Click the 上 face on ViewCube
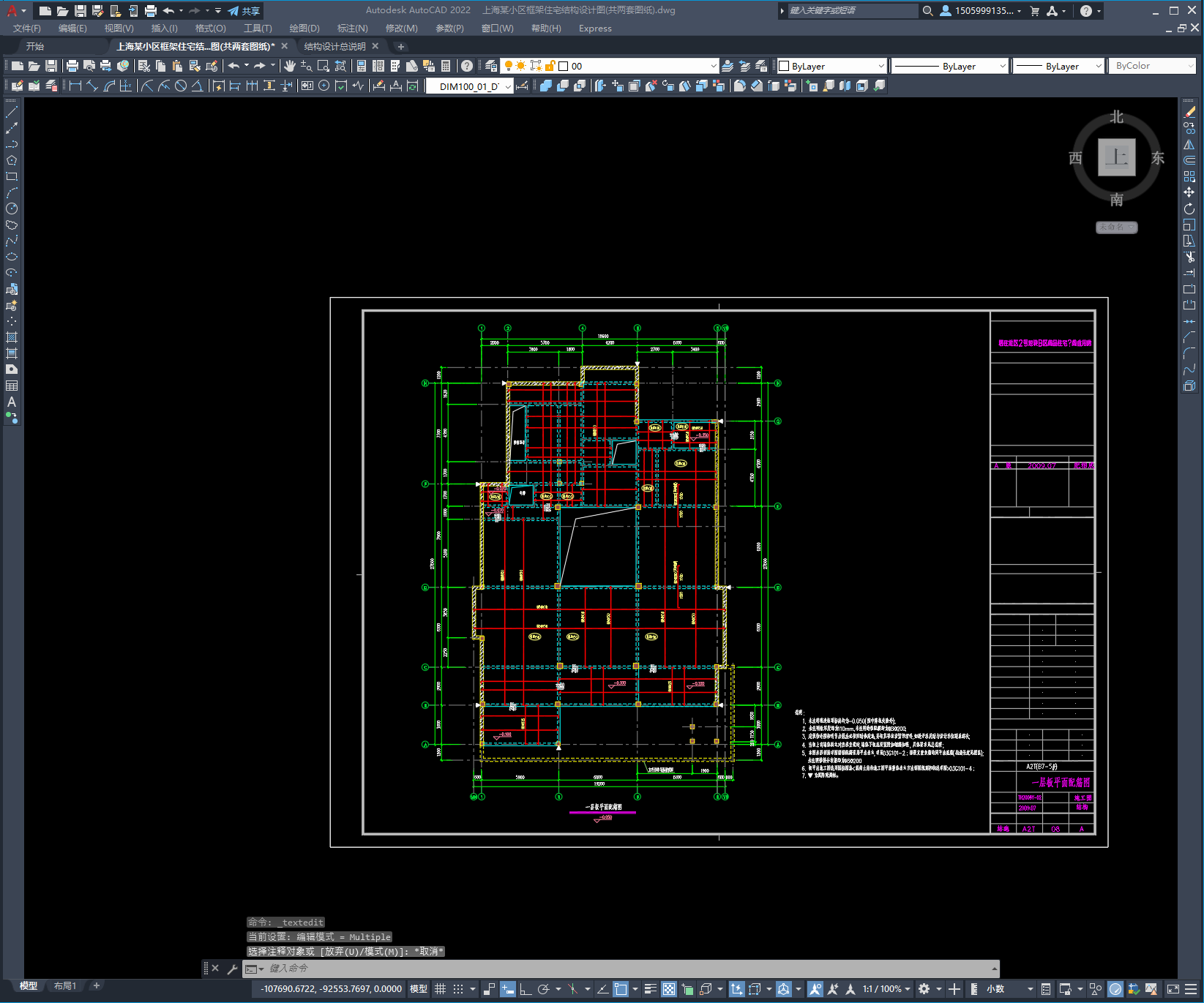 [1116, 157]
